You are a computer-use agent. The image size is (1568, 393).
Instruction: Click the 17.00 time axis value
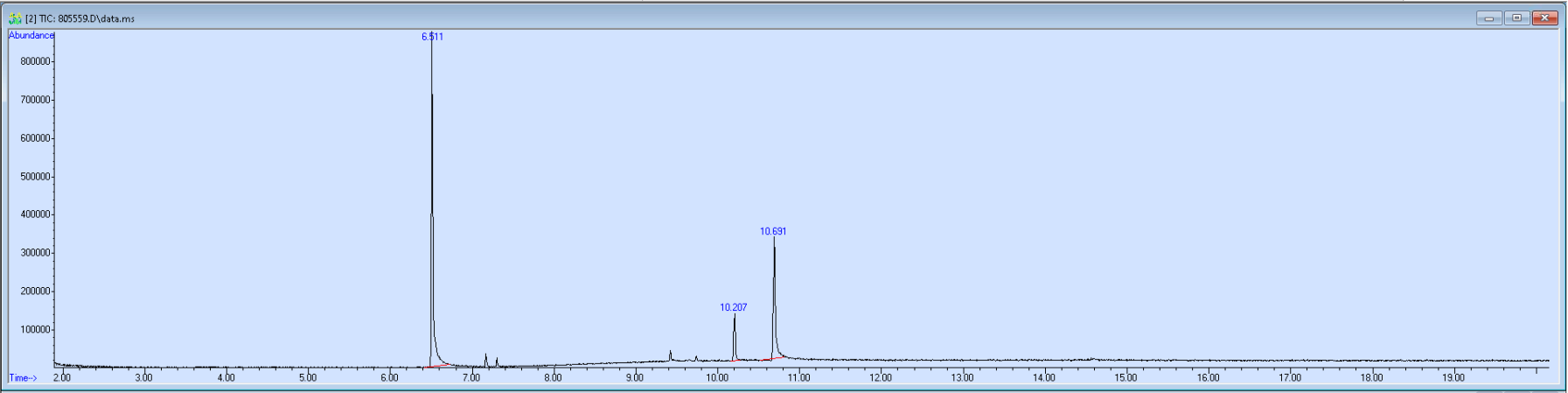[1290, 378]
